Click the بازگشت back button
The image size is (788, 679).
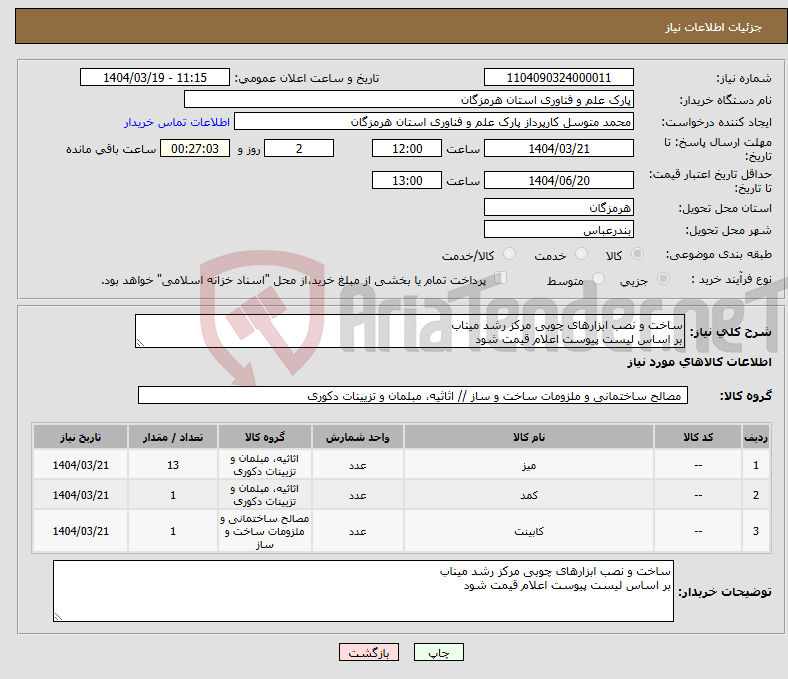369,652
